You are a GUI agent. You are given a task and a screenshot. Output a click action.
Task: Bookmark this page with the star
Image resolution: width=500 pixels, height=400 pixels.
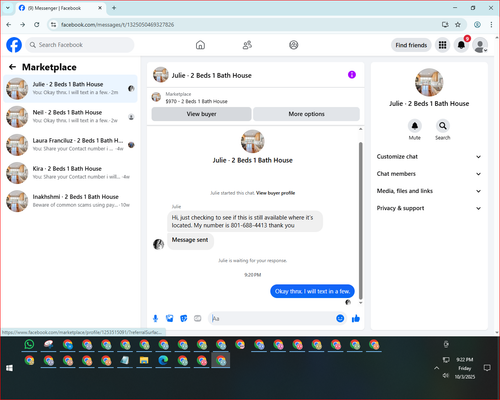point(458,24)
